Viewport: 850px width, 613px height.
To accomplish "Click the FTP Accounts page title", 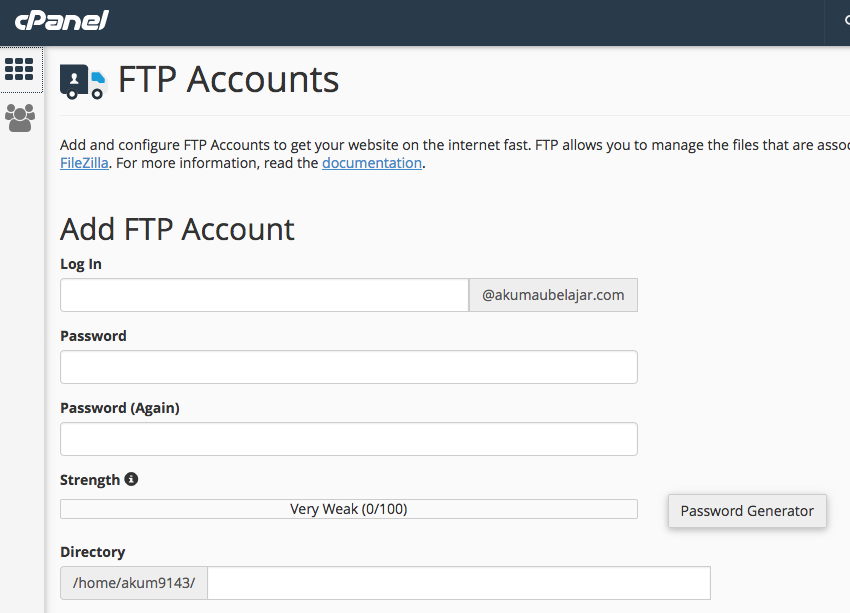I will 228,79.
